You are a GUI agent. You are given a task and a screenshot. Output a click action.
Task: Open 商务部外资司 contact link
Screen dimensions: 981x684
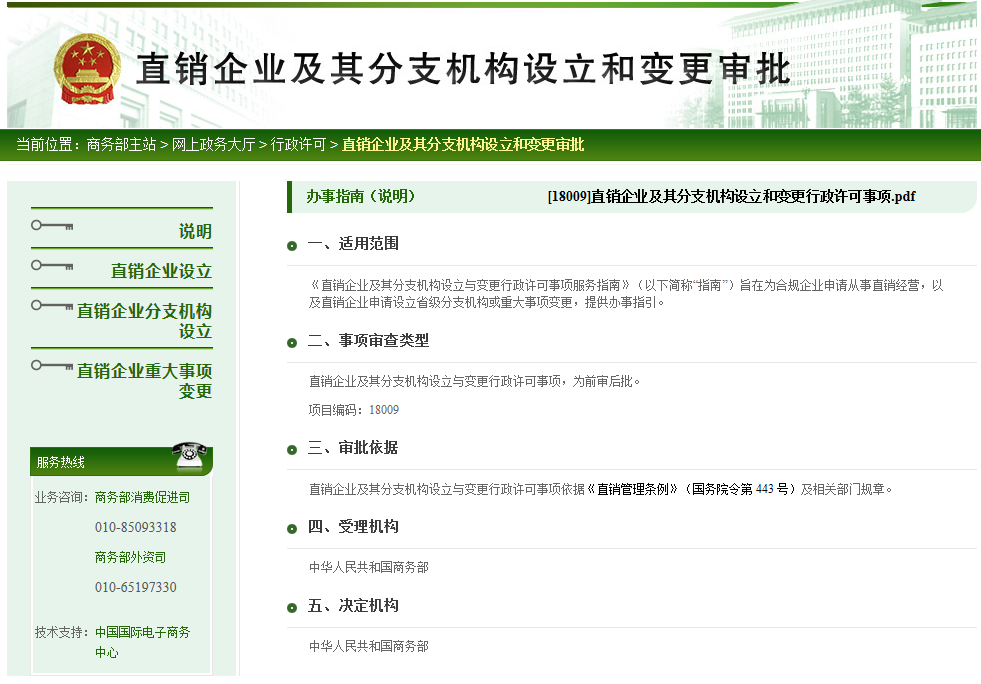[131, 558]
